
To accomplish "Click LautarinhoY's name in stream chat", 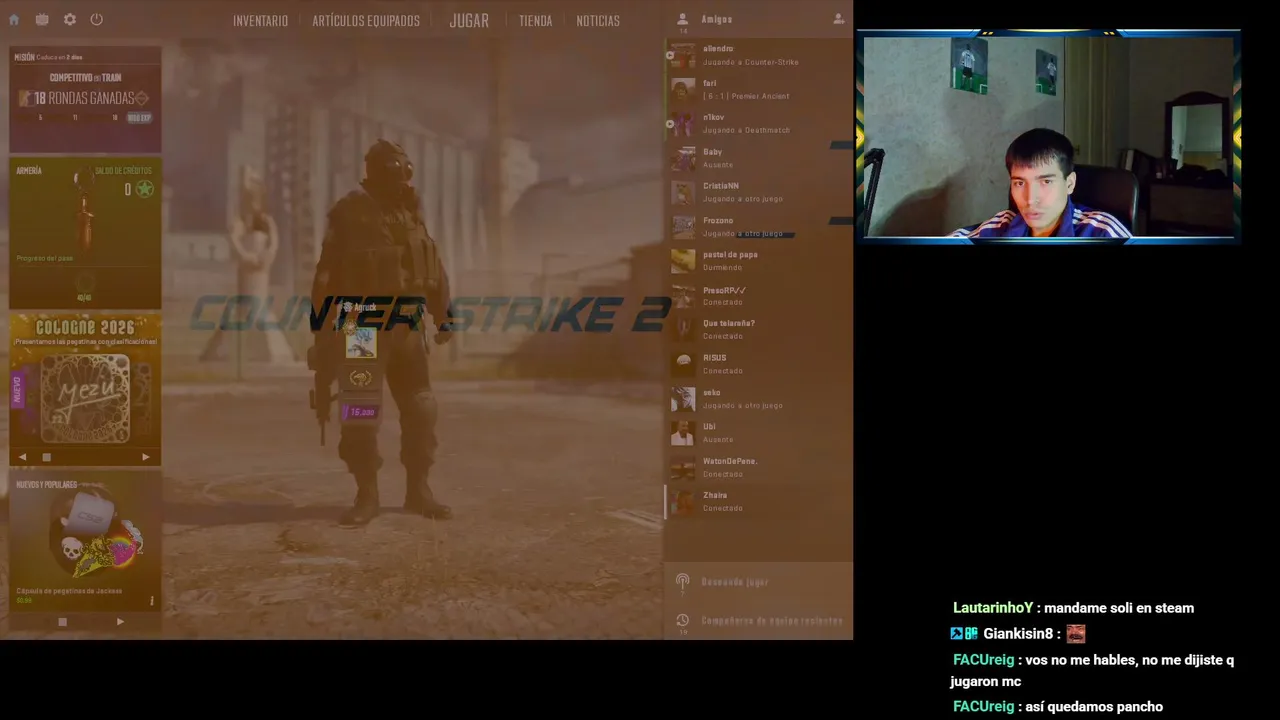I will point(993,608).
